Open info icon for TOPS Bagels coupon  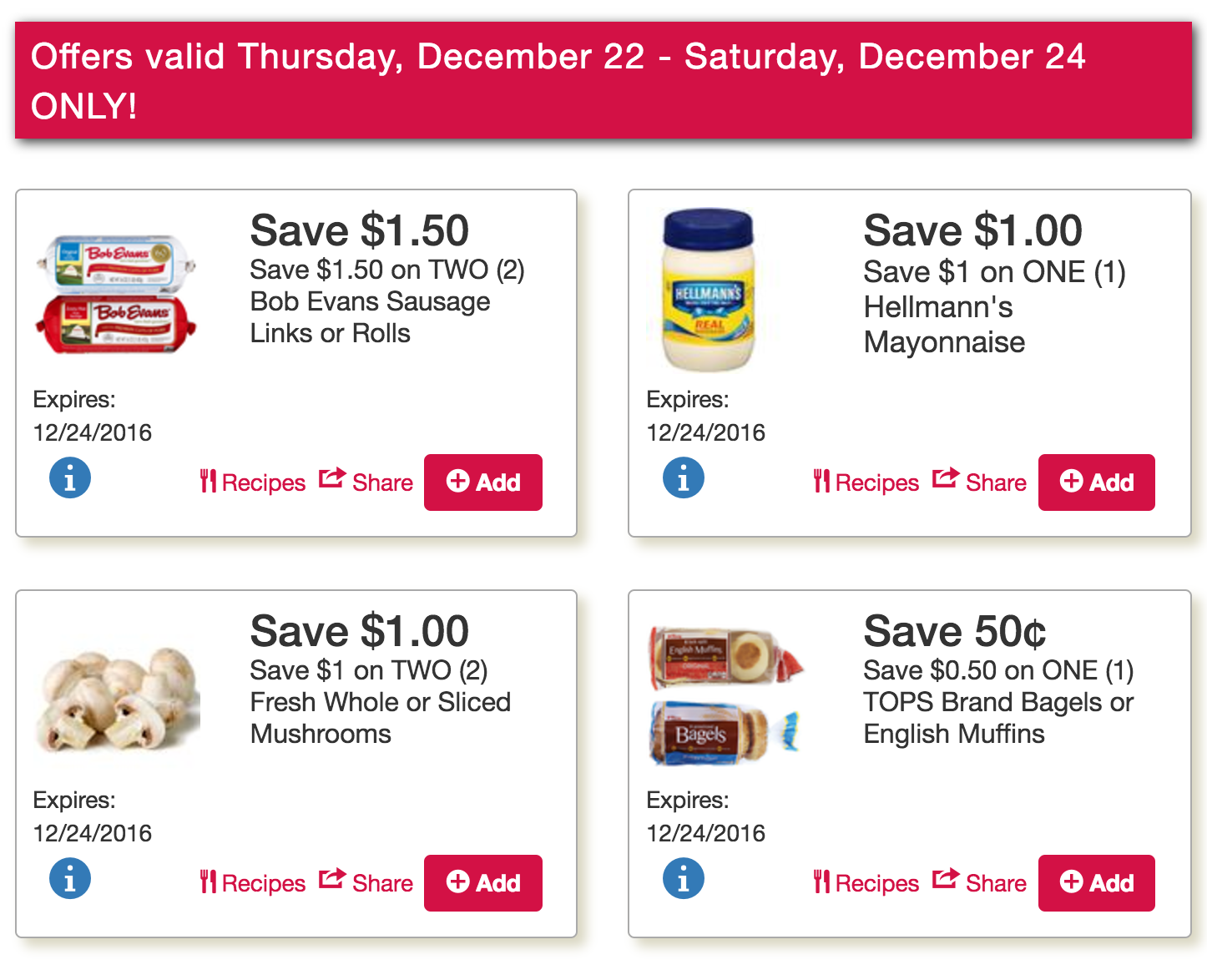click(x=684, y=879)
